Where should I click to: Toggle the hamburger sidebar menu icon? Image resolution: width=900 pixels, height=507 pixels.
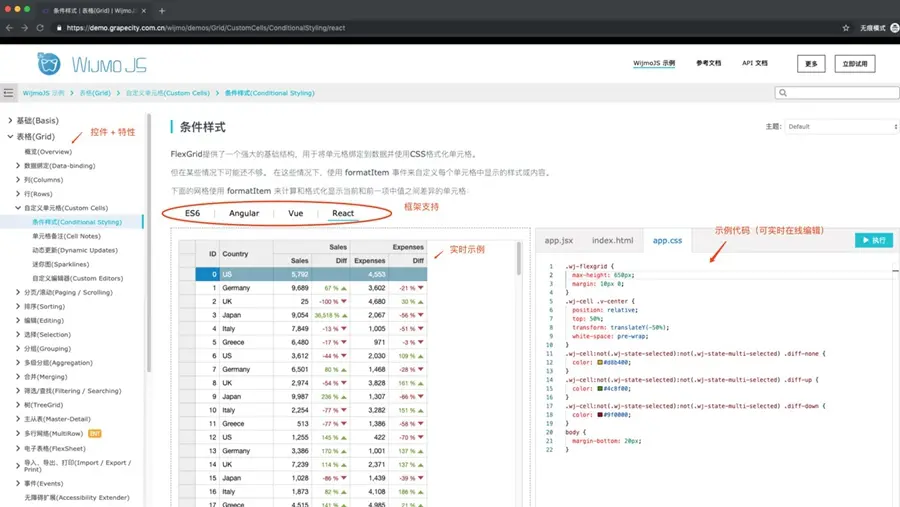(x=8, y=92)
